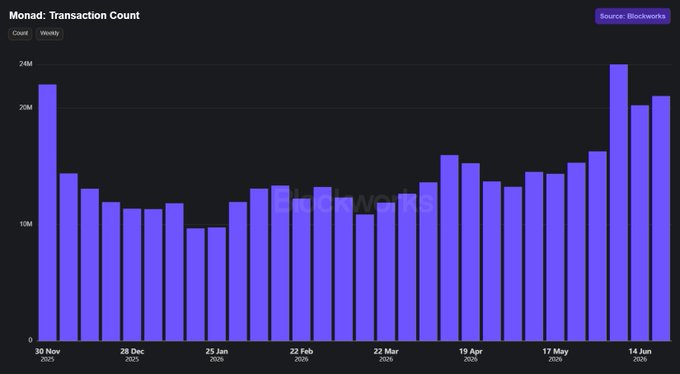680x374 pixels.
Task: Click the bar above 17 May
Action: [x=555, y=257]
